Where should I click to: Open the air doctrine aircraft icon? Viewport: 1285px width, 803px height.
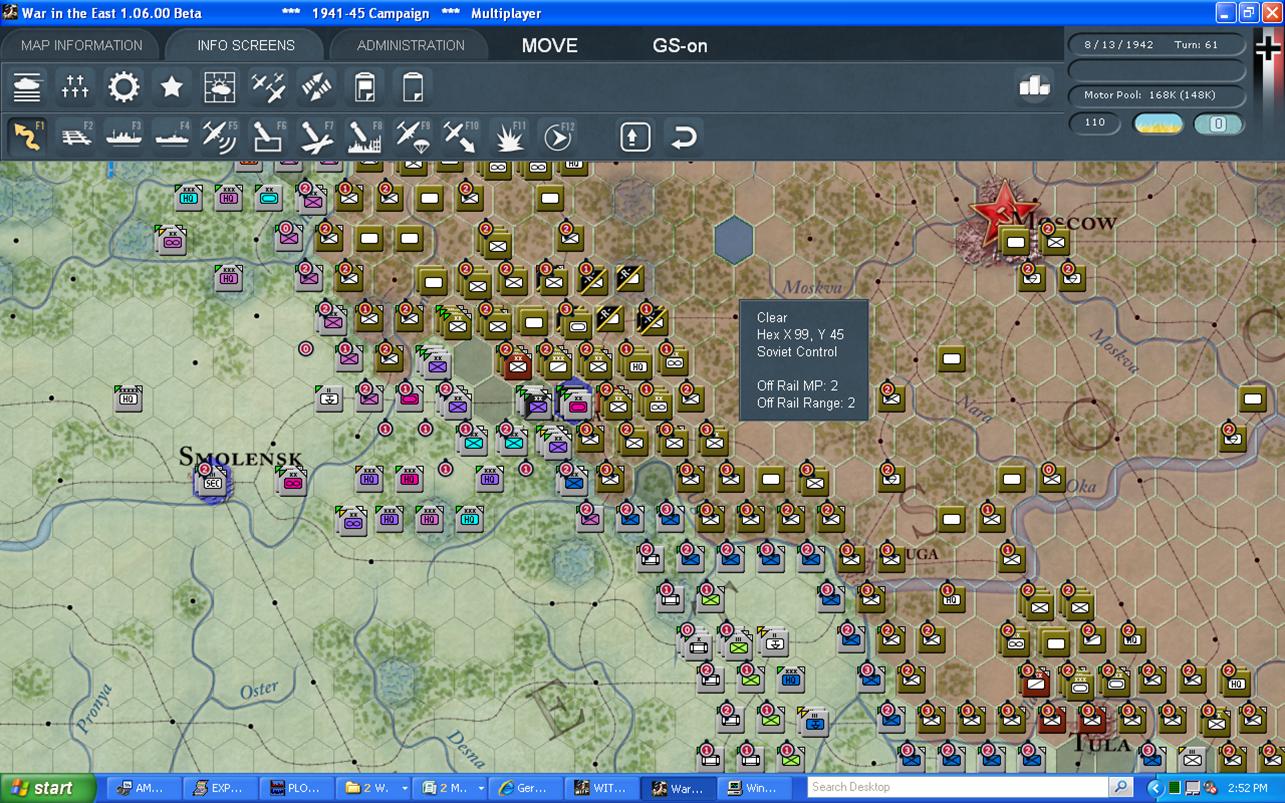268,87
